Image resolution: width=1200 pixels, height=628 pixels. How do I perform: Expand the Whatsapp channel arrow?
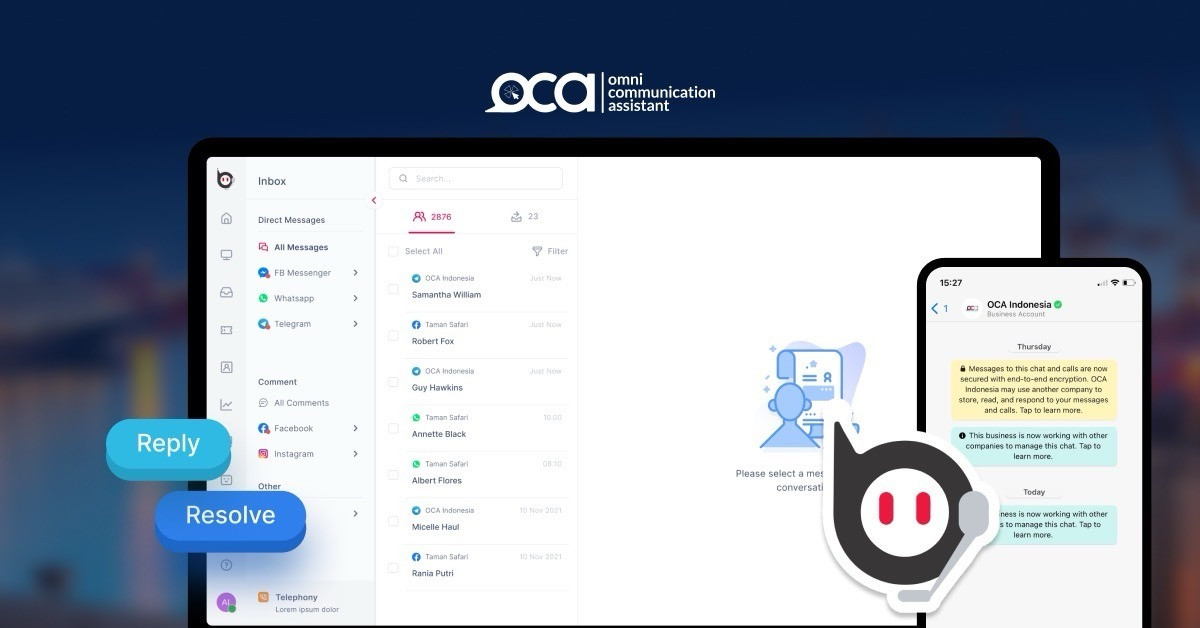pyautogui.click(x=355, y=298)
